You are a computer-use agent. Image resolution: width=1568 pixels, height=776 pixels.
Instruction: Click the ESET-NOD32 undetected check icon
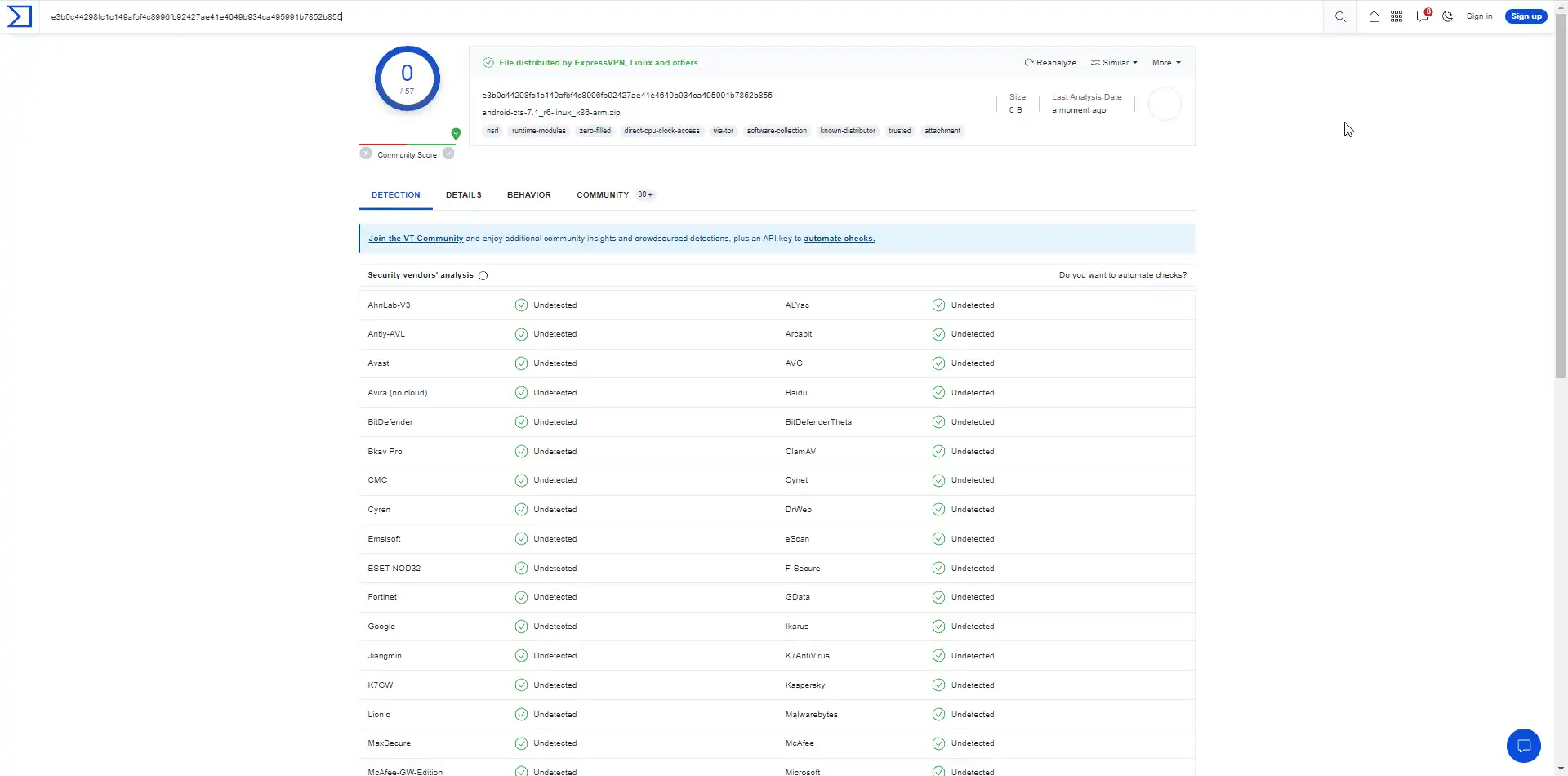coord(521,569)
